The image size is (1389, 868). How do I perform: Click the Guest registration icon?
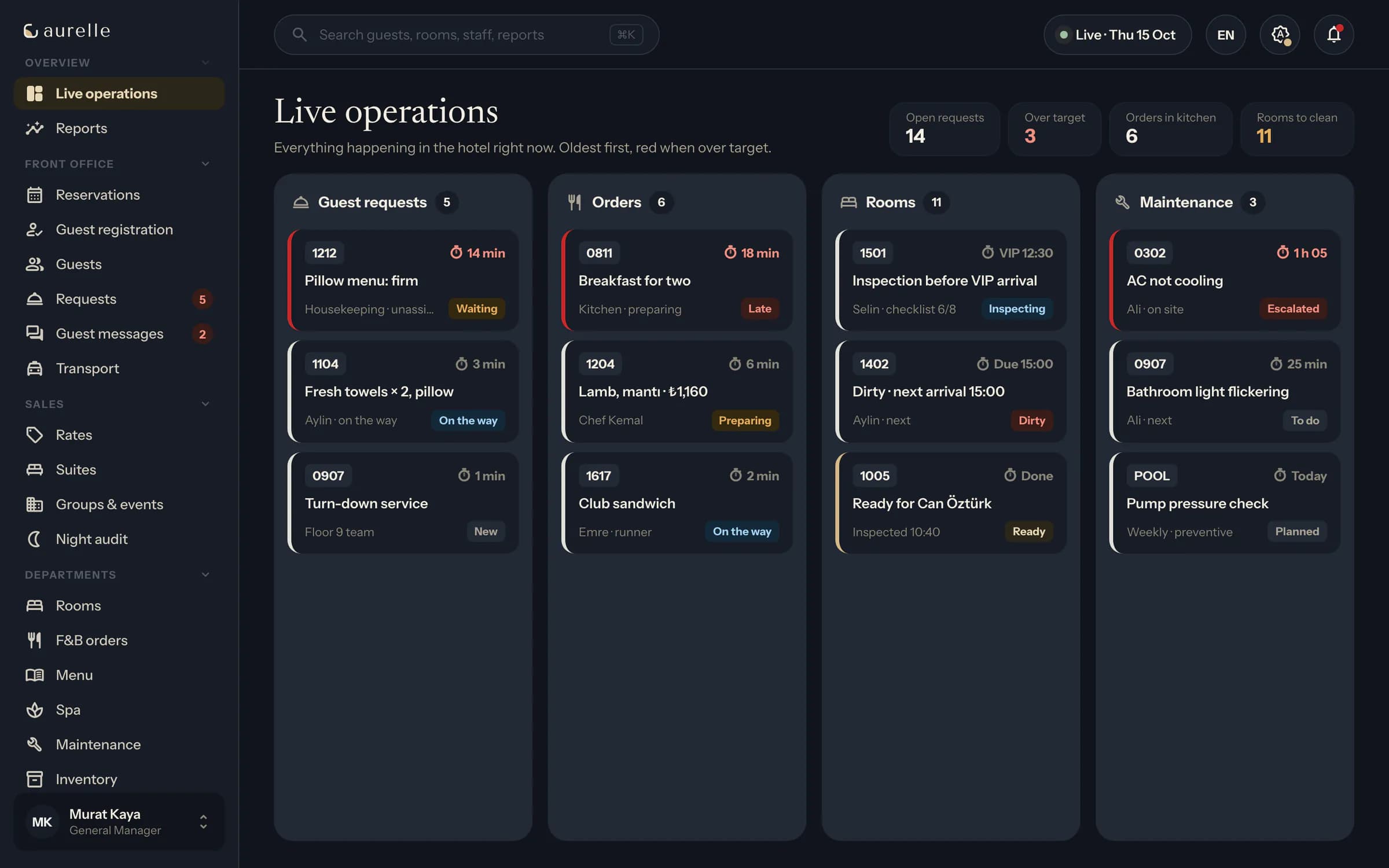pos(35,230)
